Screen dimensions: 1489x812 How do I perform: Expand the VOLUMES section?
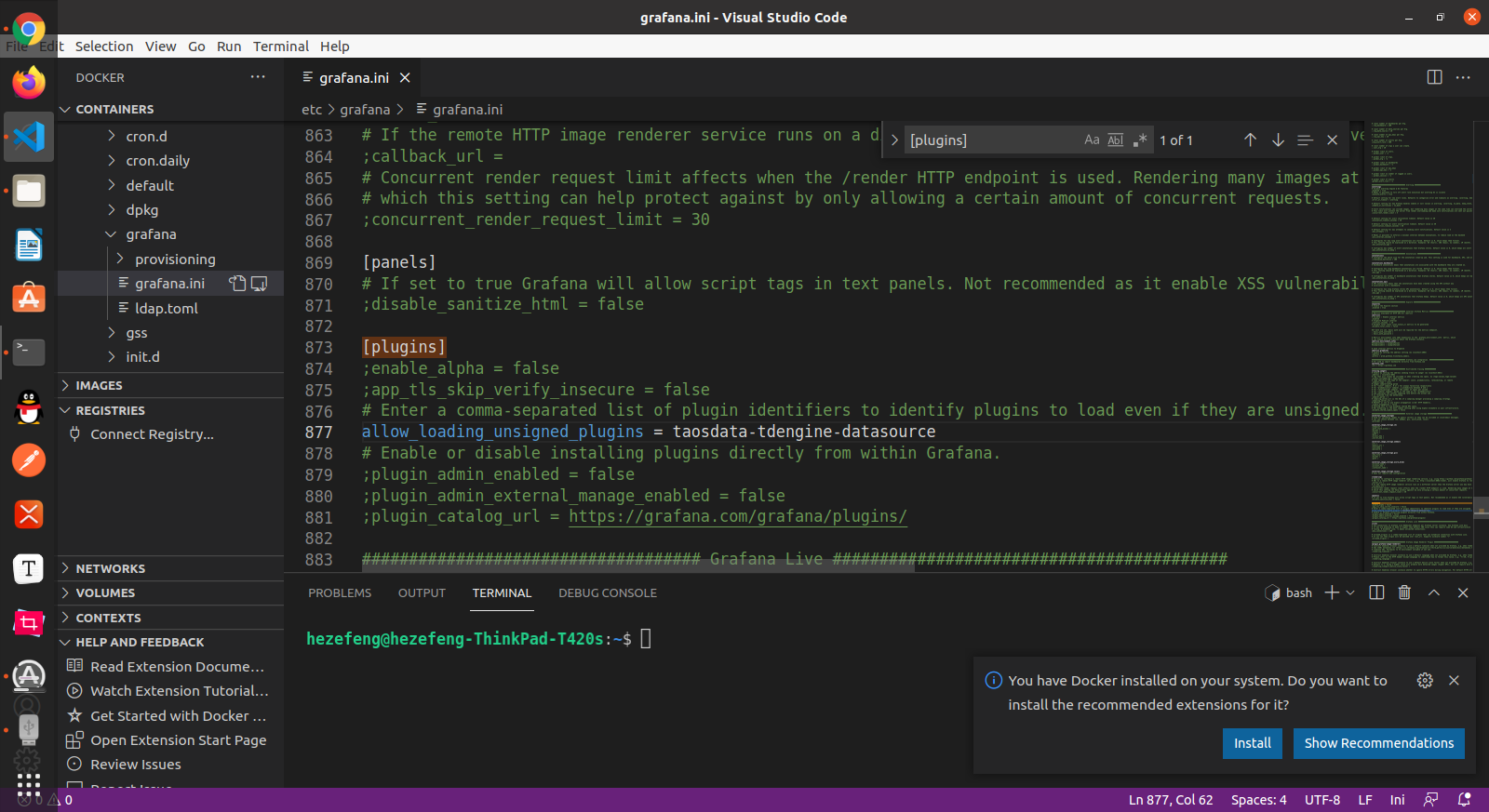170,592
